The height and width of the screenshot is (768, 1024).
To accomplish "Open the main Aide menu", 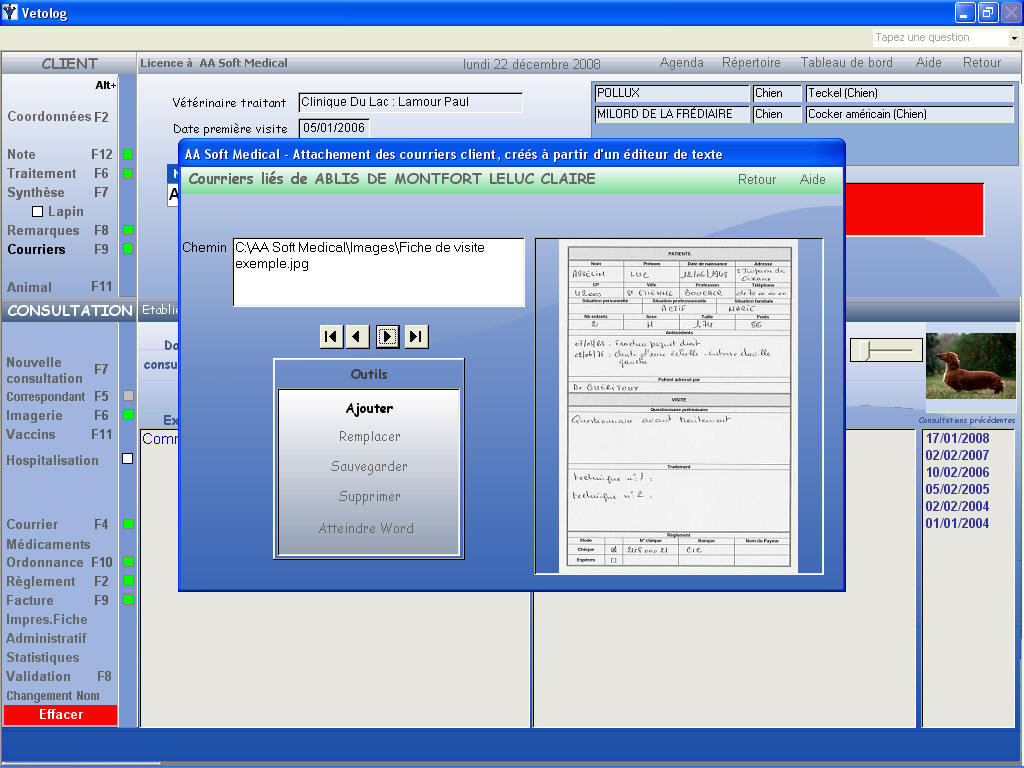I will [928, 63].
